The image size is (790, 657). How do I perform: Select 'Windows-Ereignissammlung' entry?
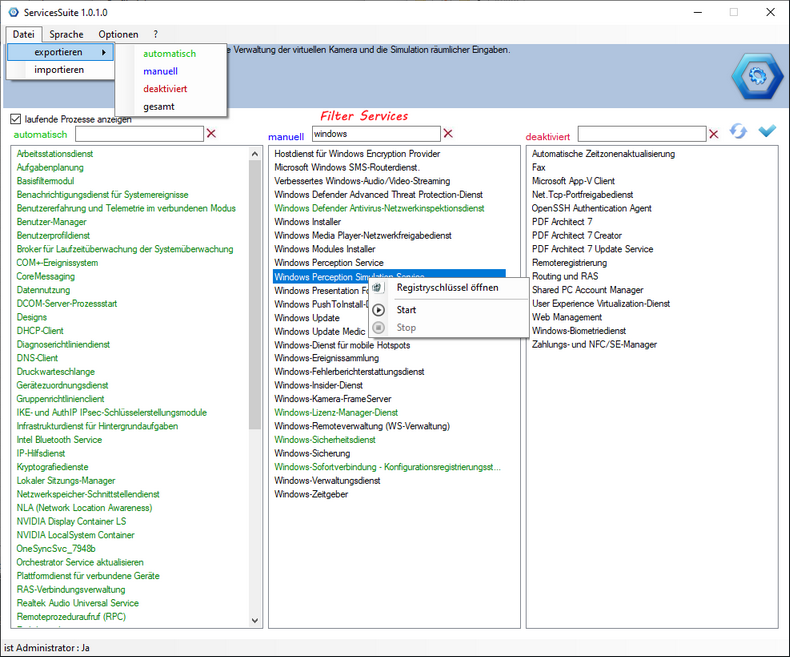(x=326, y=358)
